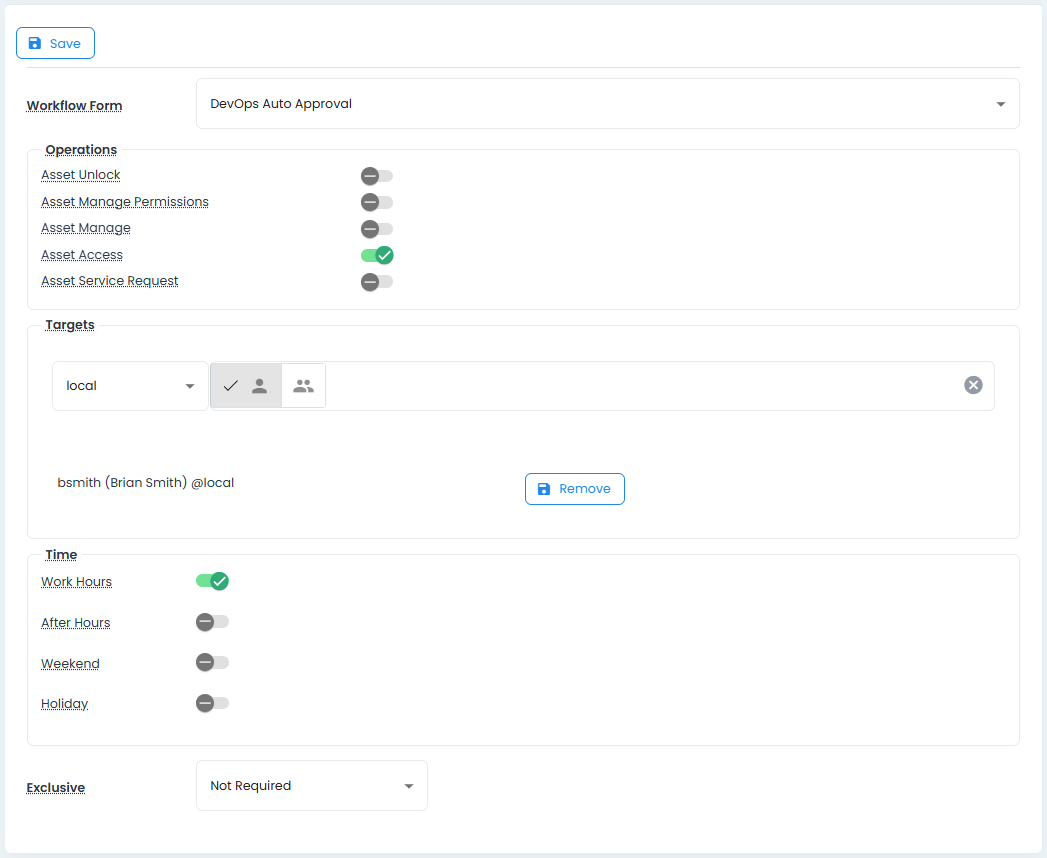Turn on the Weekend switch
The image size is (1047, 858).
pyautogui.click(x=213, y=663)
